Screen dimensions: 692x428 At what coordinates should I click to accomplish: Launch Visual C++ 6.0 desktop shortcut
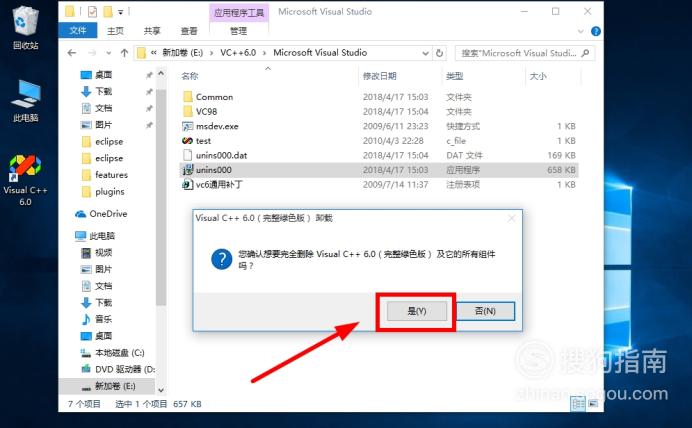25,181
